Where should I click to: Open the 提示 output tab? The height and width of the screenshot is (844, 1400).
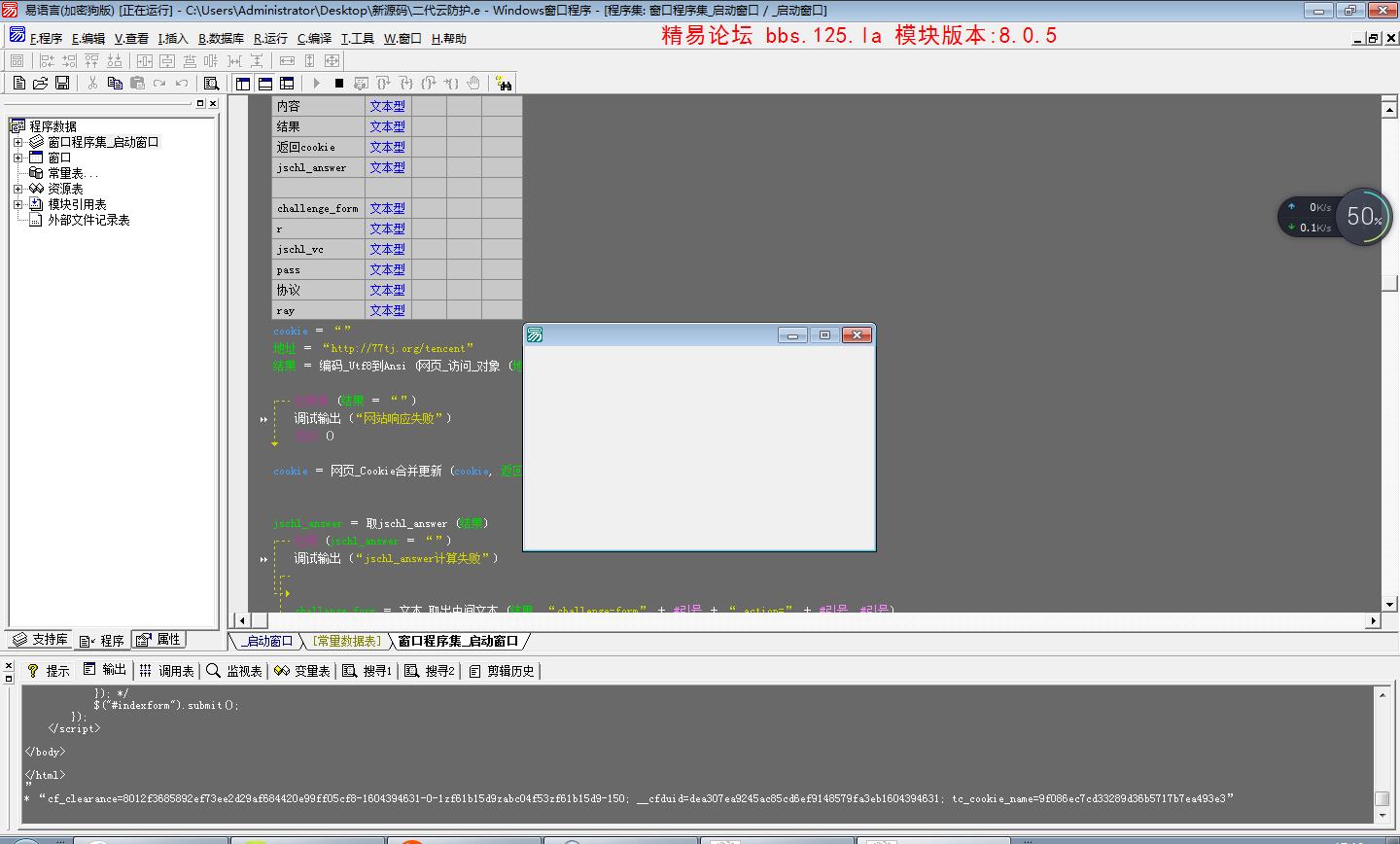click(x=48, y=670)
